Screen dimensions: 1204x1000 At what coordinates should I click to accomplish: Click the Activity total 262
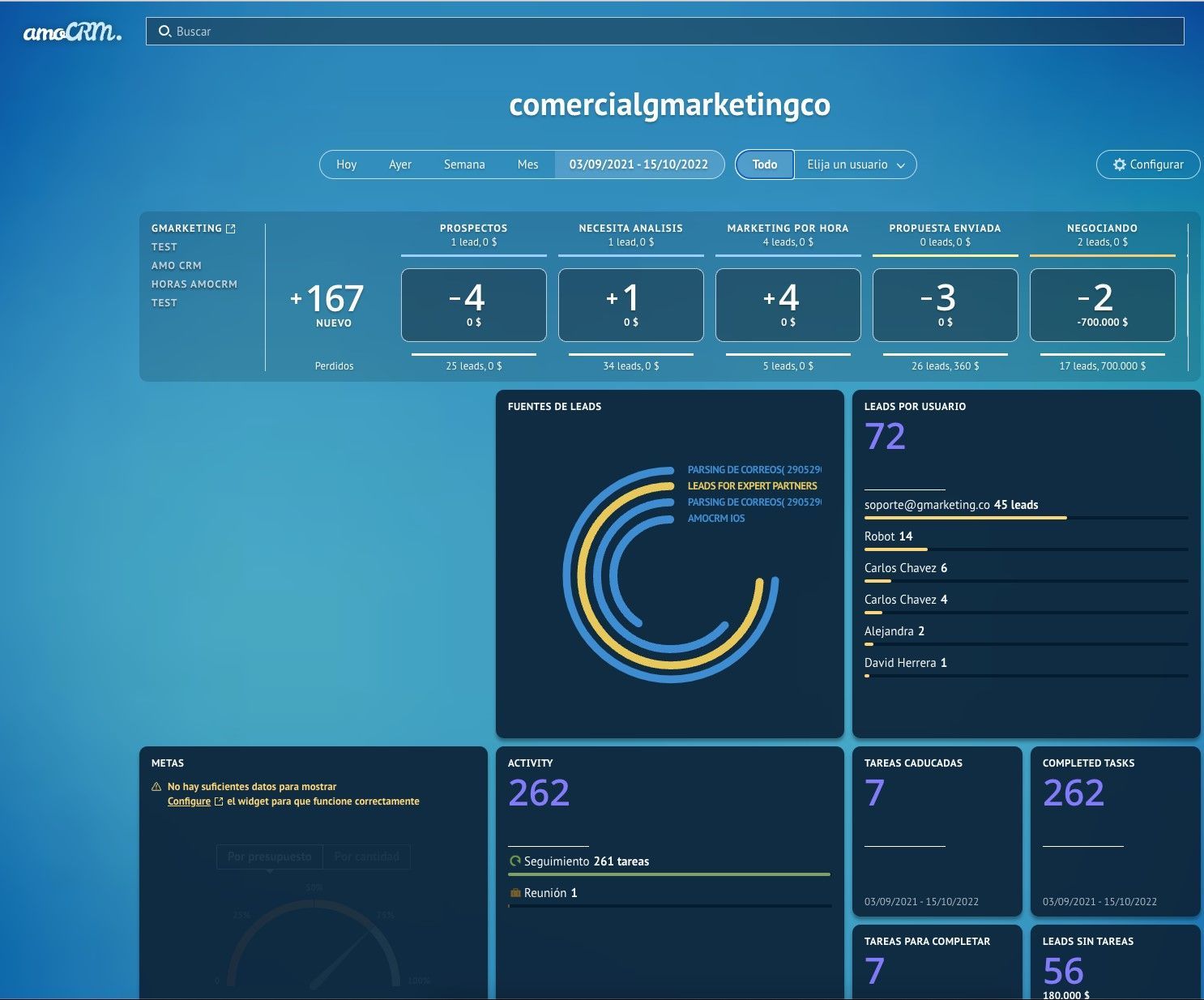539,793
